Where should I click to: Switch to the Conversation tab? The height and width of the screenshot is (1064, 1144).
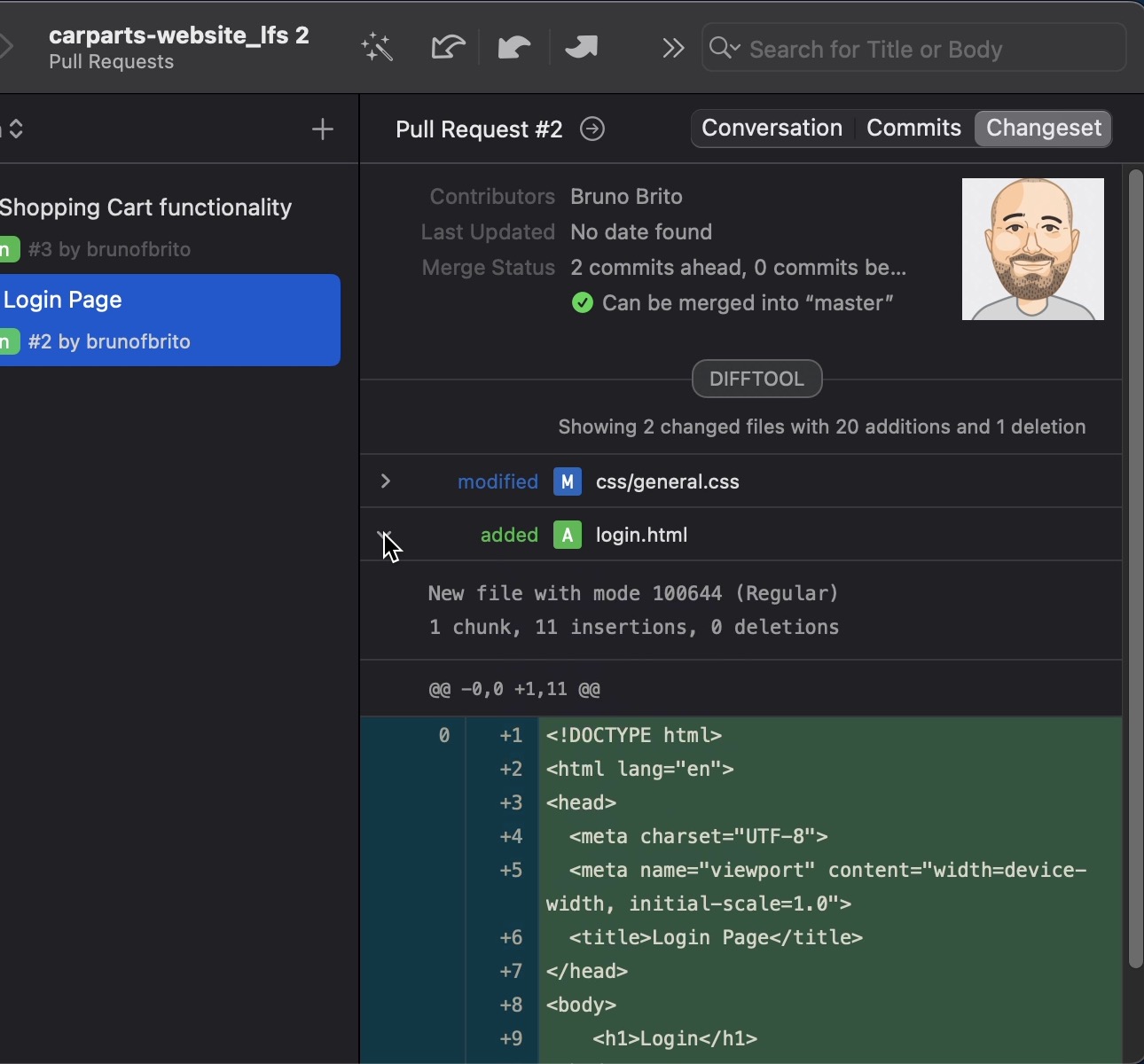click(x=771, y=128)
